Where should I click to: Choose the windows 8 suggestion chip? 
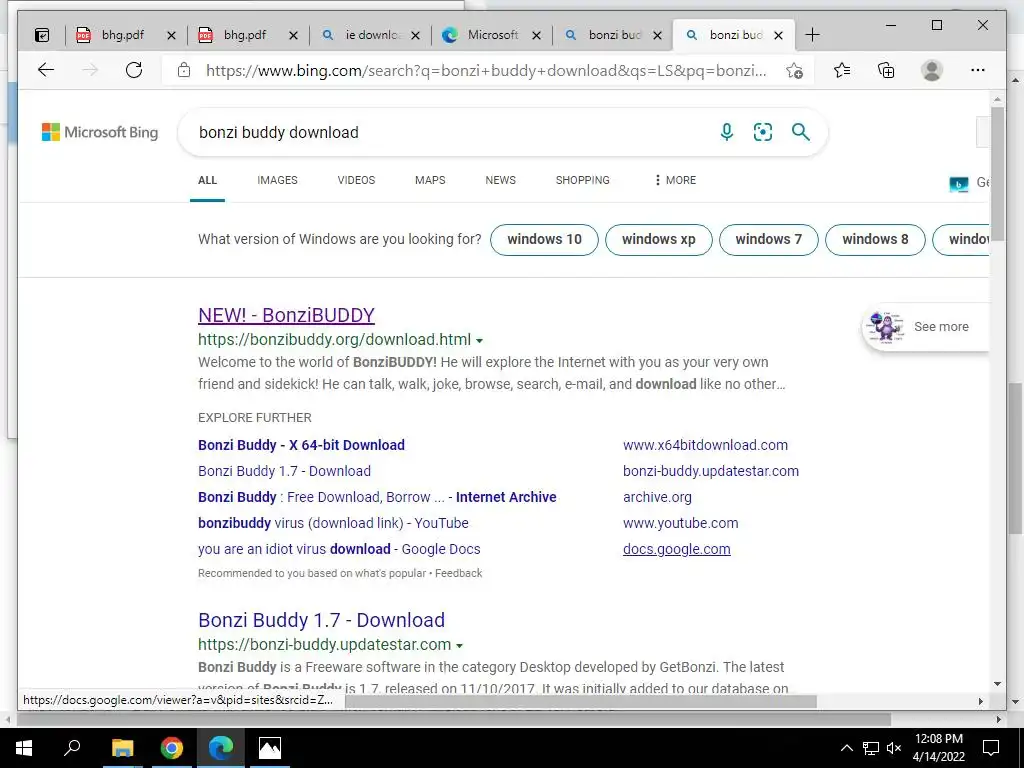point(875,239)
